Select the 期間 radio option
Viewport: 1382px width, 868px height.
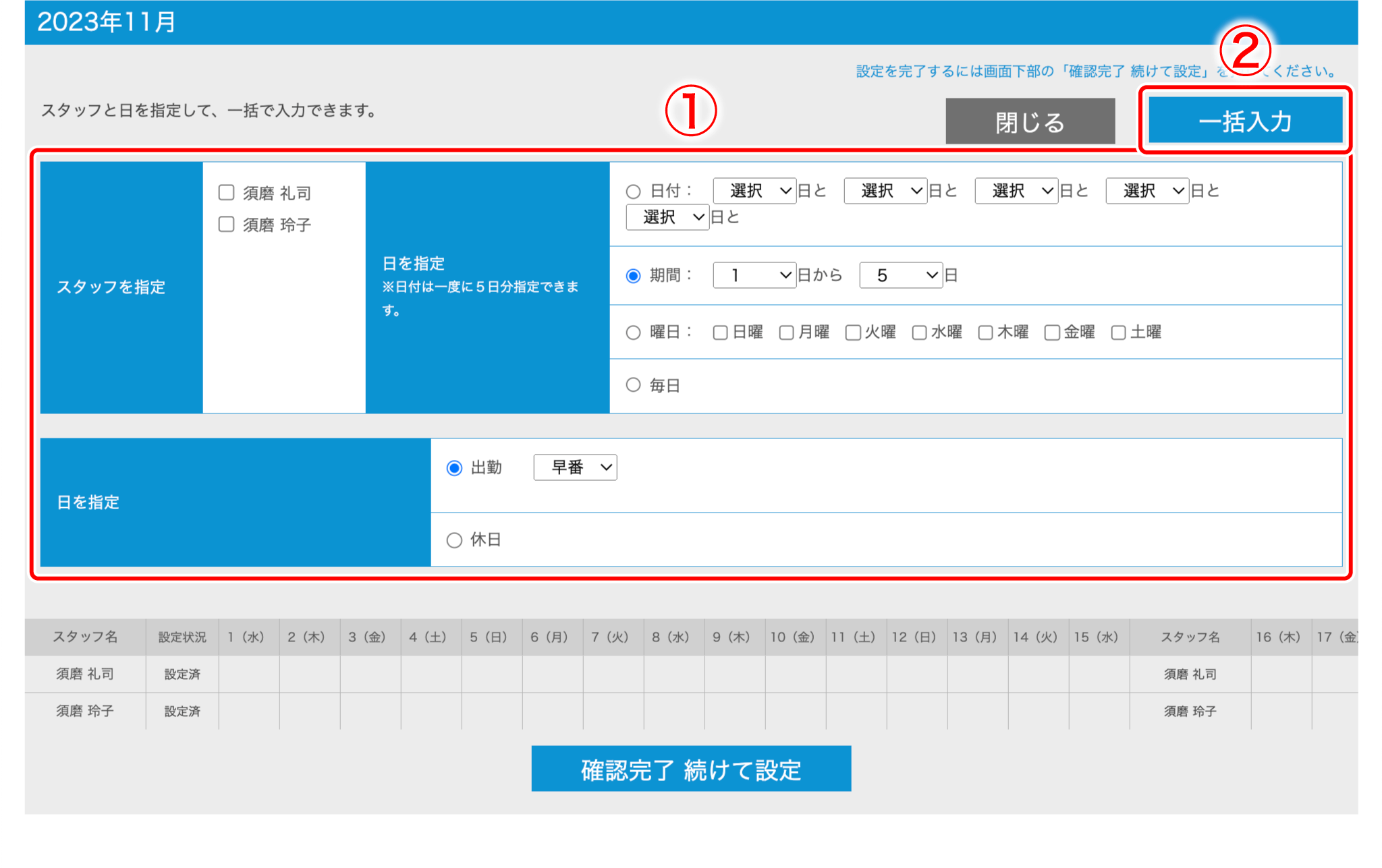pyautogui.click(x=633, y=276)
